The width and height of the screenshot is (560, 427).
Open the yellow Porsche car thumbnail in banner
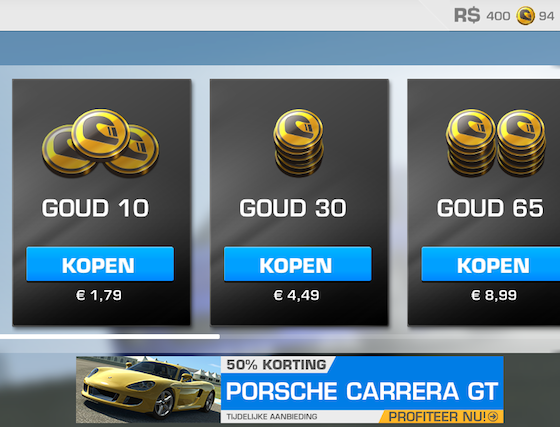[148, 390]
